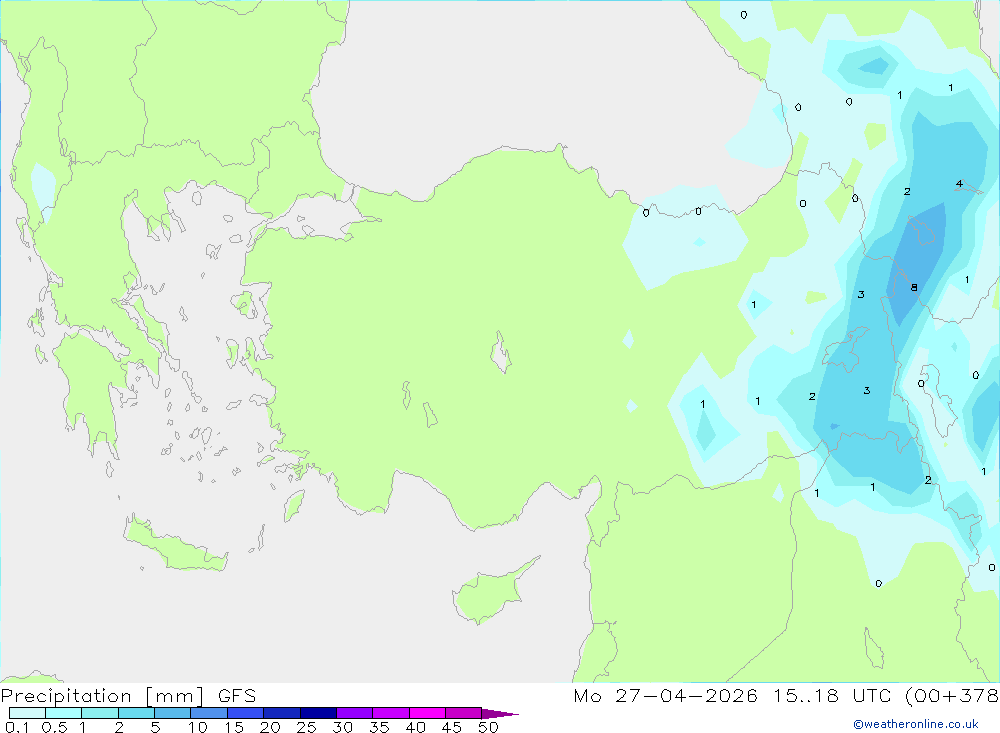Screen dimensions: 1000x733
Task: Click the legend label "25"
Action: click(x=306, y=727)
